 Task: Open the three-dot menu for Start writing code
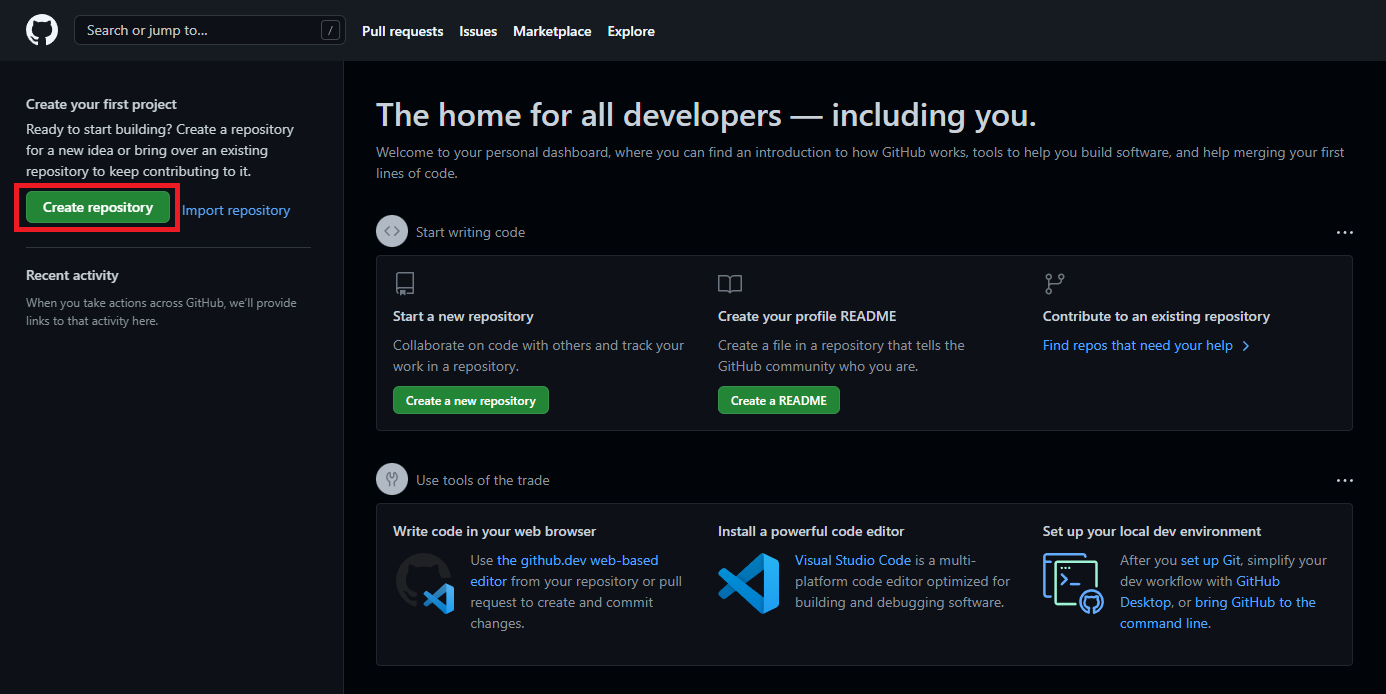pyautogui.click(x=1344, y=232)
